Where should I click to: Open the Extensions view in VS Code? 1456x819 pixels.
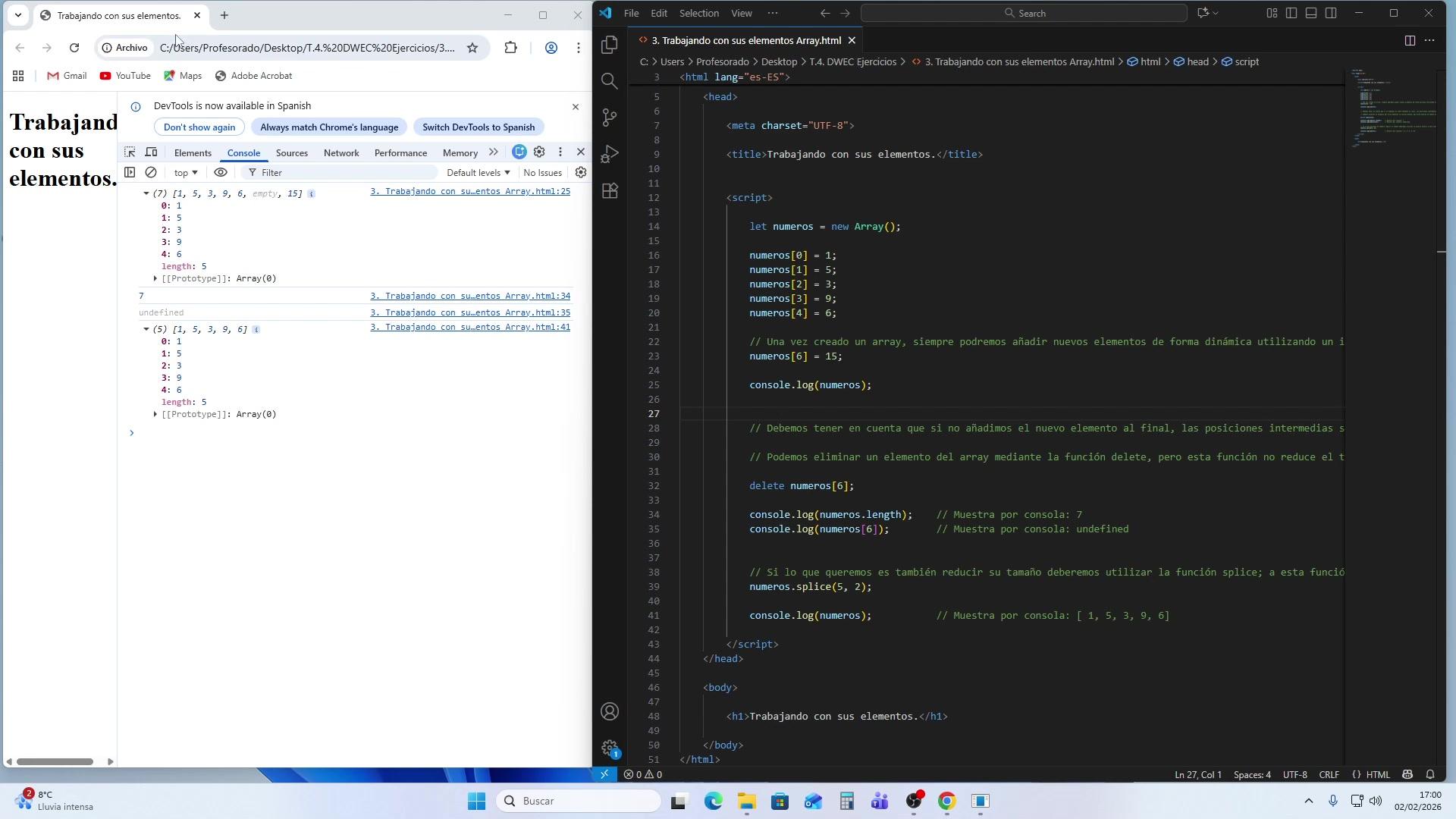610,190
